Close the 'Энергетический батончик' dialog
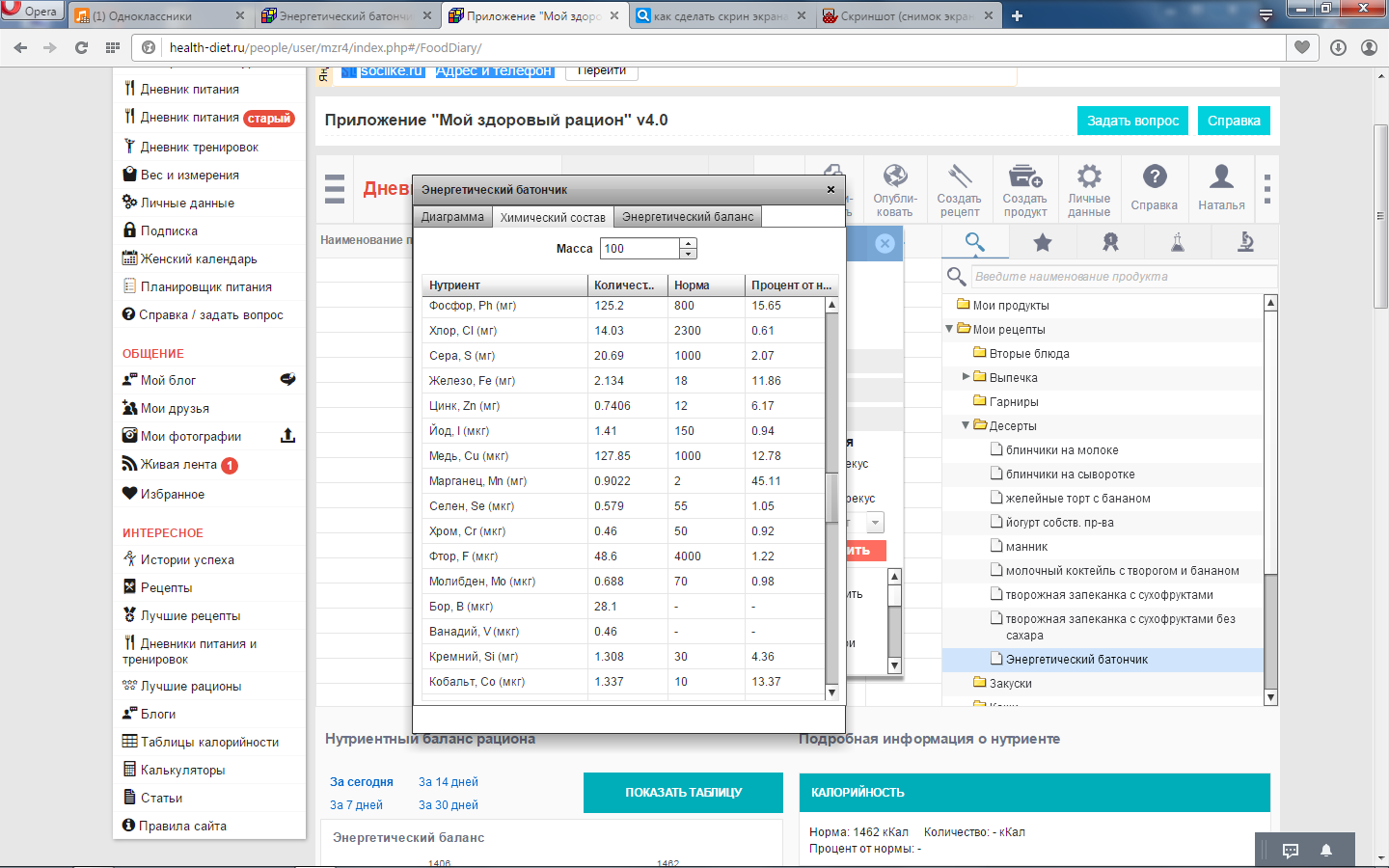1389x868 pixels. 831,190
